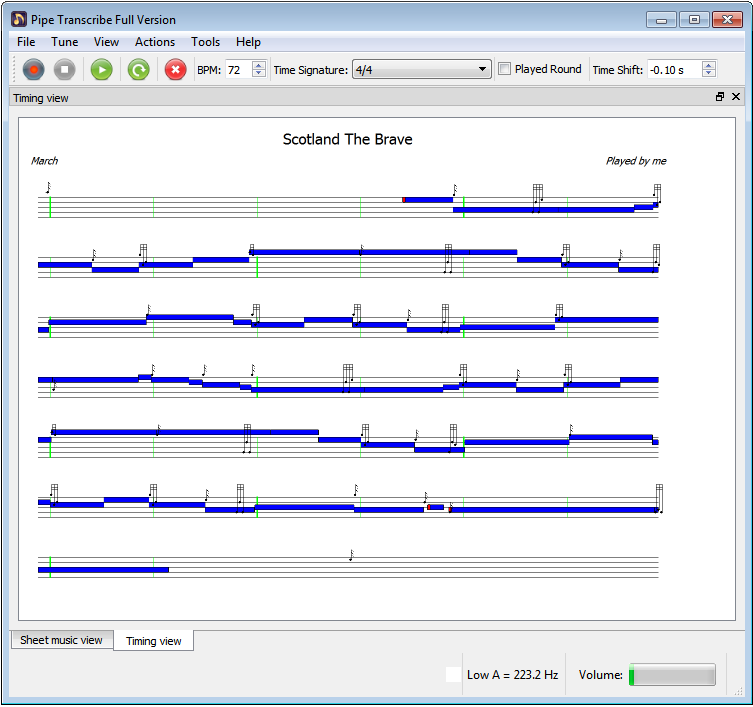The height and width of the screenshot is (707, 753).
Task: Click the red X delete icon
Action: [175, 69]
